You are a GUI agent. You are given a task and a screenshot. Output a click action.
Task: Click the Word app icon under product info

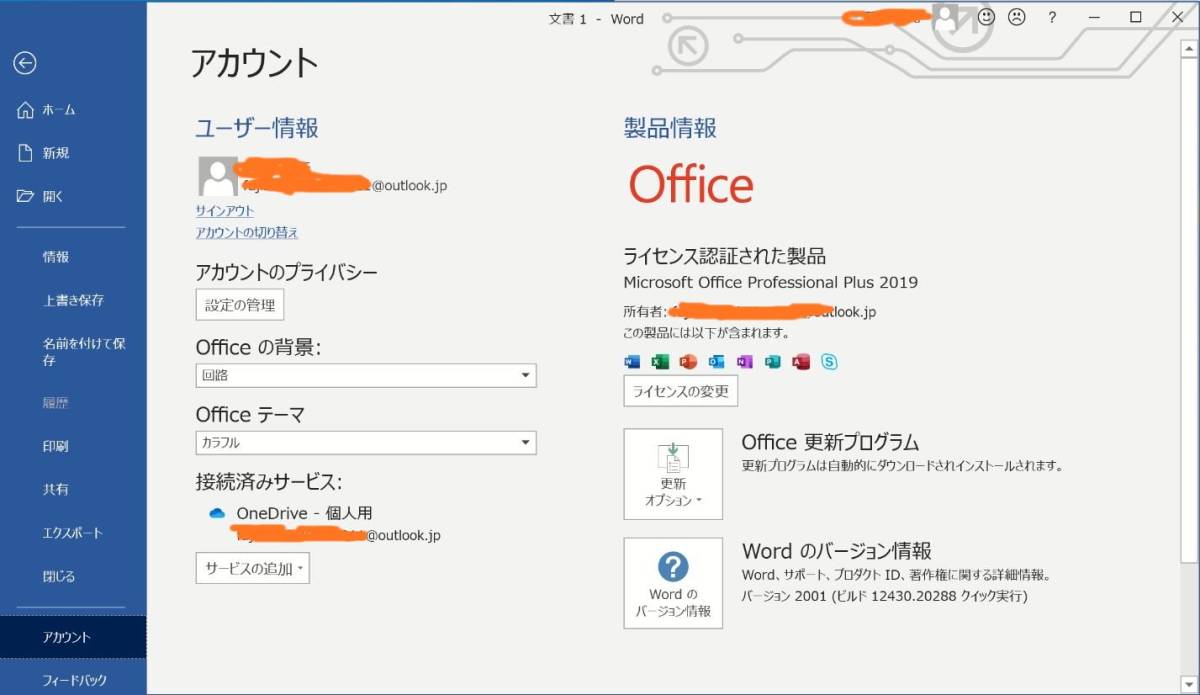tap(632, 362)
